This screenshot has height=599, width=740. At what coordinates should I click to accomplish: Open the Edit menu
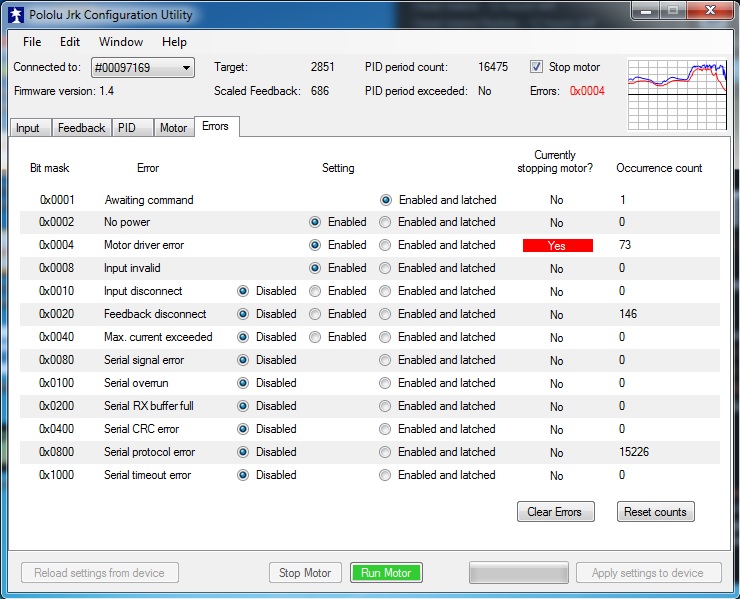70,42
